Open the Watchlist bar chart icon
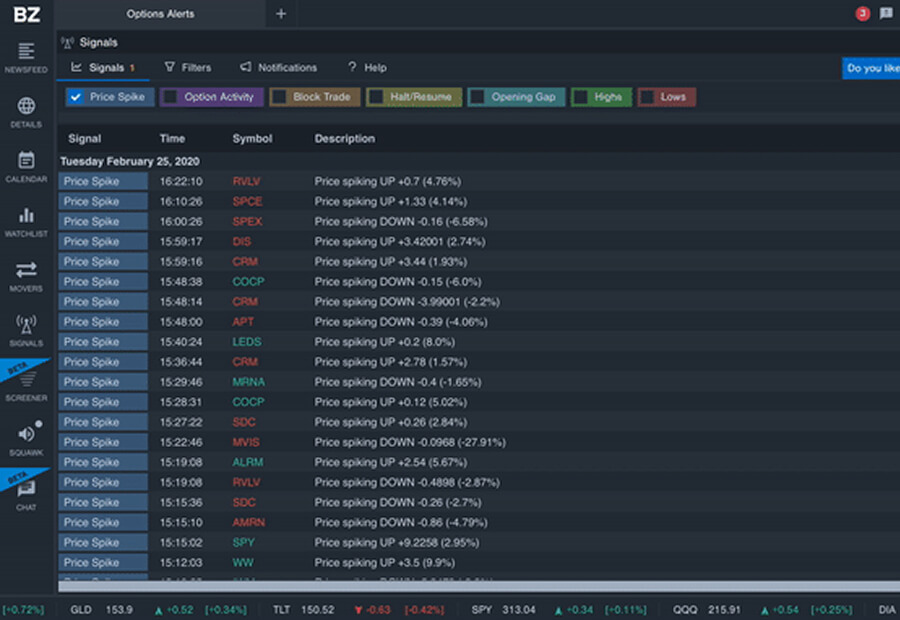The width and height of the screenshot is (900, 620). (x=26, y=216)
